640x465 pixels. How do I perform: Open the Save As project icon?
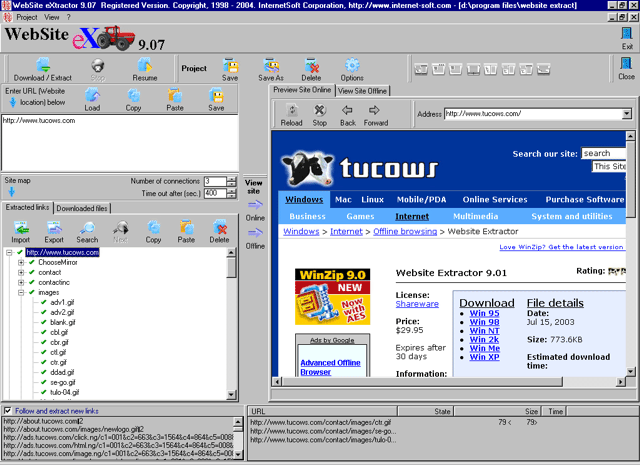[271, 69]
